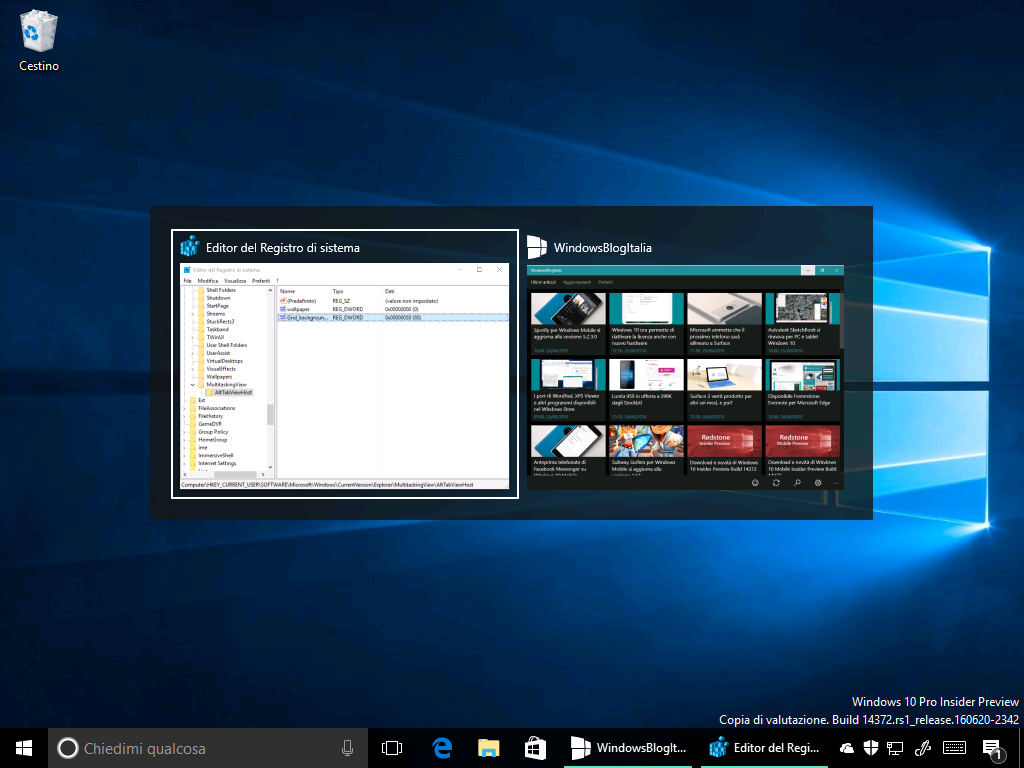Image resolution: width=1024 pixels, height=768 pixels.
Task: Open Task View from the taskbar
Action: (392, 748)
